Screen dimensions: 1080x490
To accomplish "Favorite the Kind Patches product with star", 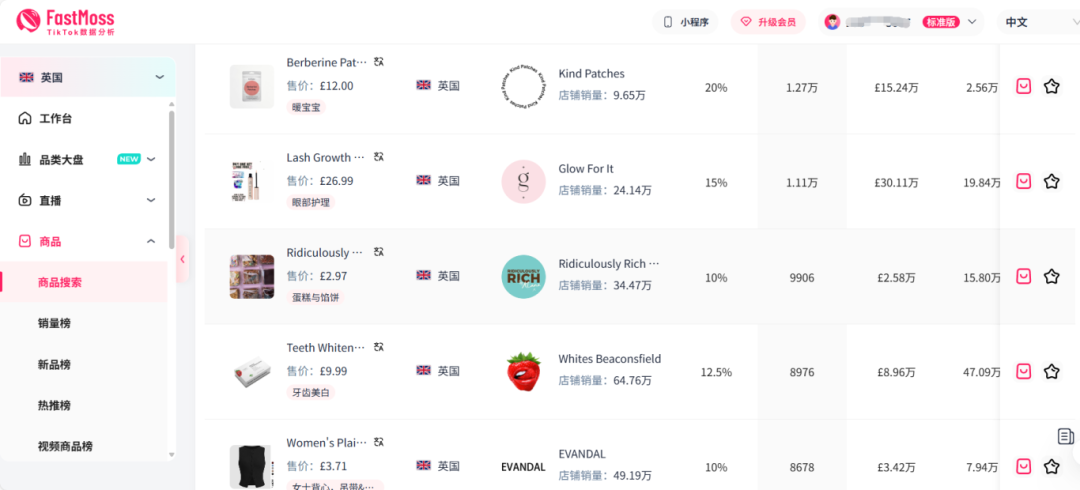I will [1051, 87].
